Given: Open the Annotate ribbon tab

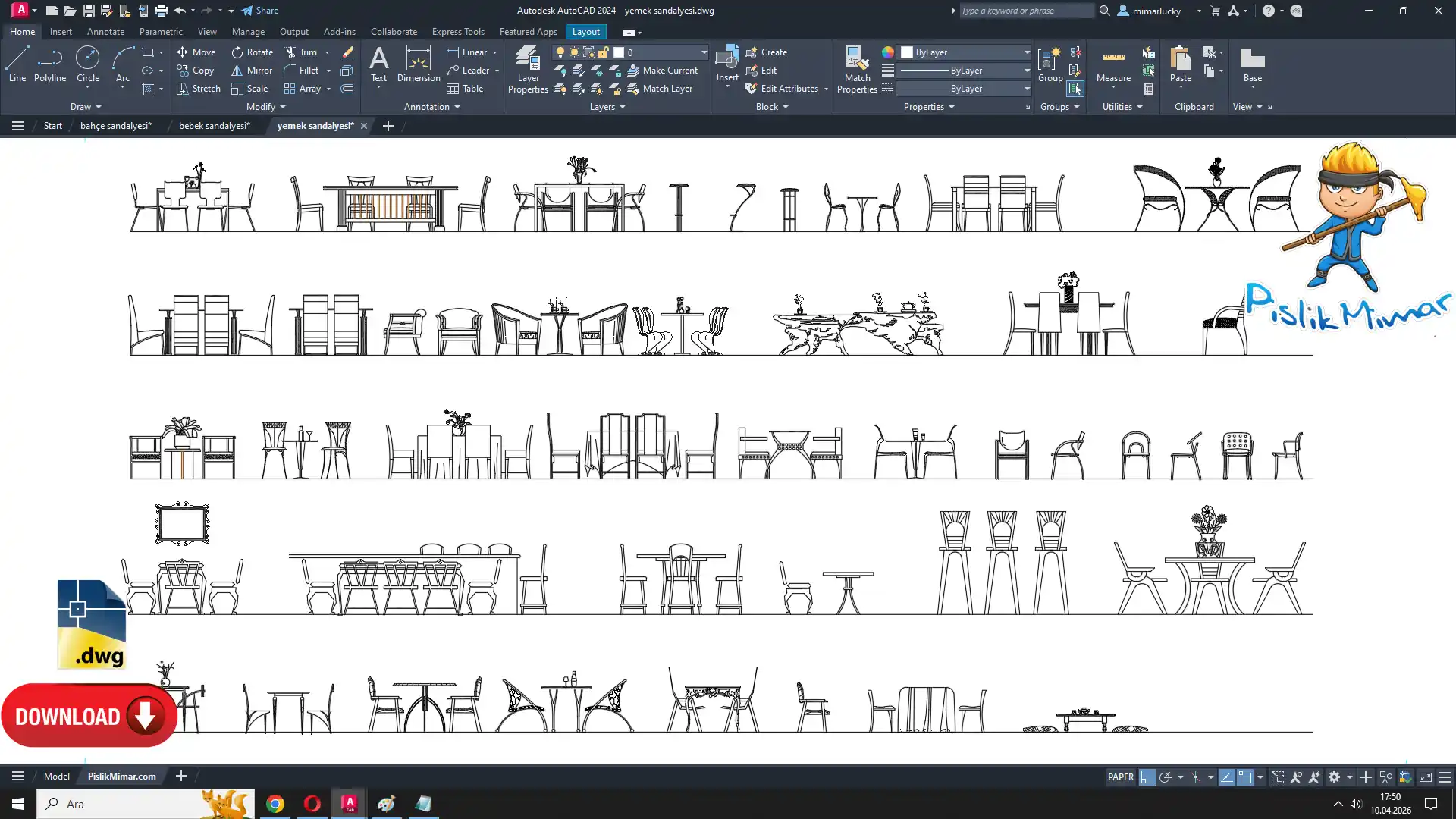Looking at the screenshot, I should 105,32.
